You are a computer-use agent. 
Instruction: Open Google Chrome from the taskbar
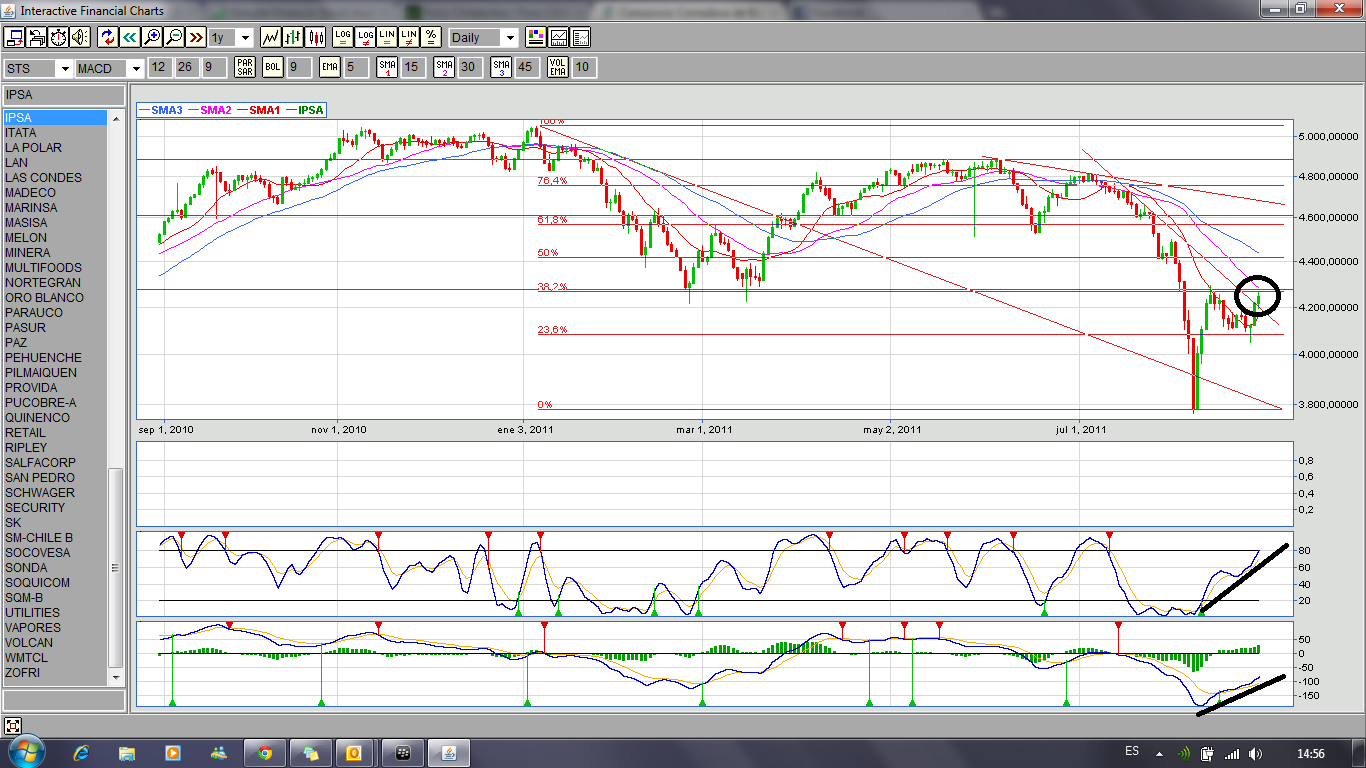[x=264, y=752]
